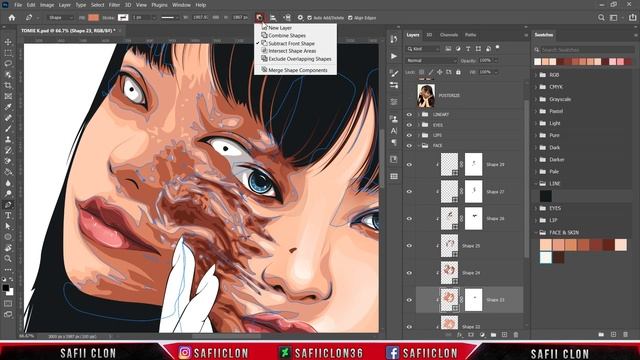Select the Path Selection tool

pyautogui.click(x=8, y=226)
